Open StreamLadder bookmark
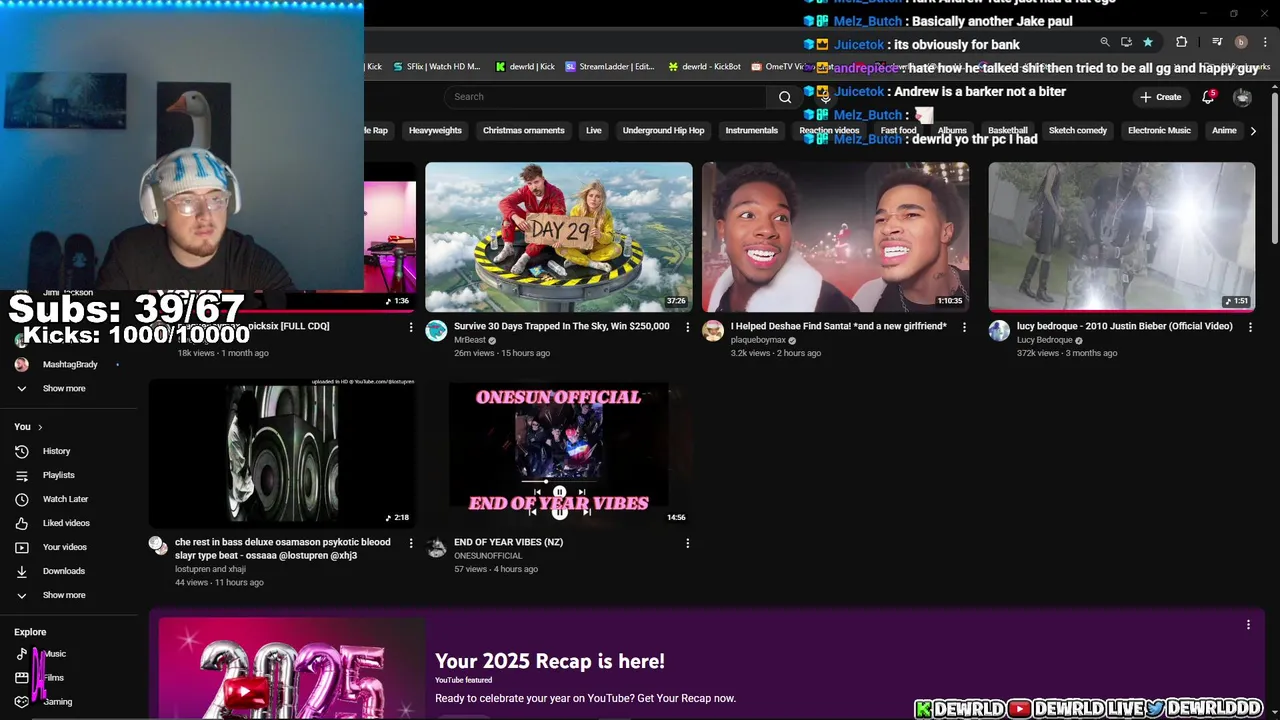This screenshot has width=1280, height=720. 610,67
